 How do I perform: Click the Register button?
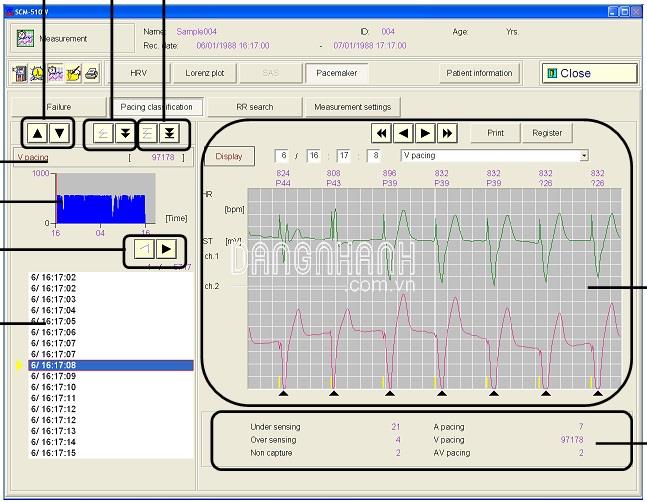click(547, 133)
